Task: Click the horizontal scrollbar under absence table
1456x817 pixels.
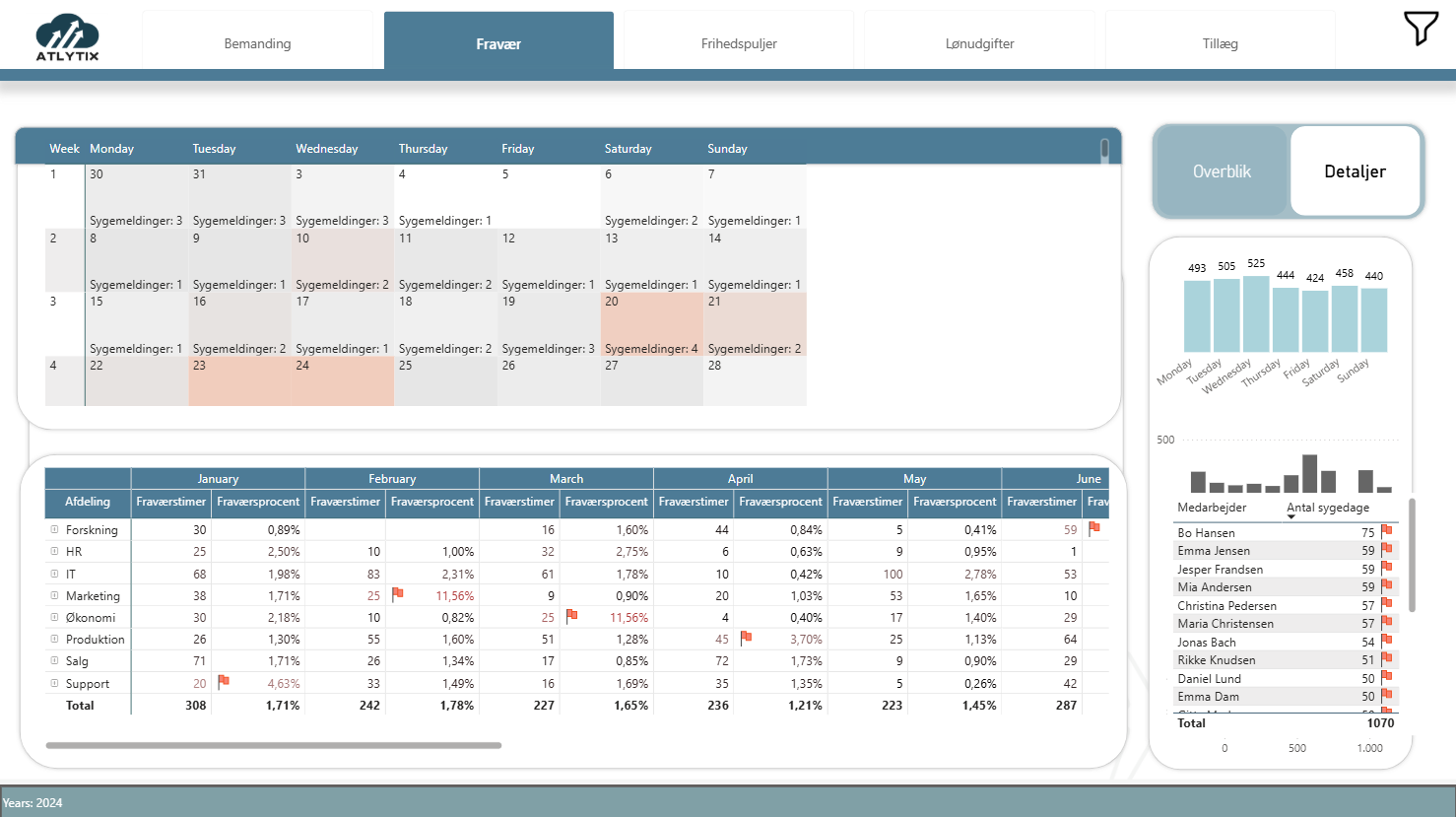Action: (x=274, y=745)
